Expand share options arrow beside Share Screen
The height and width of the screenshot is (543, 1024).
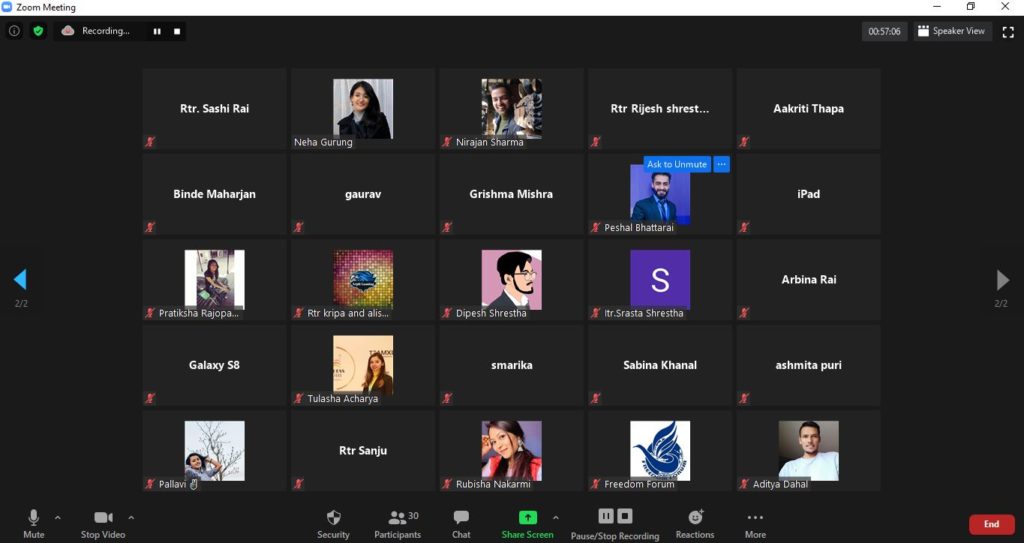(x=556, y=518)
